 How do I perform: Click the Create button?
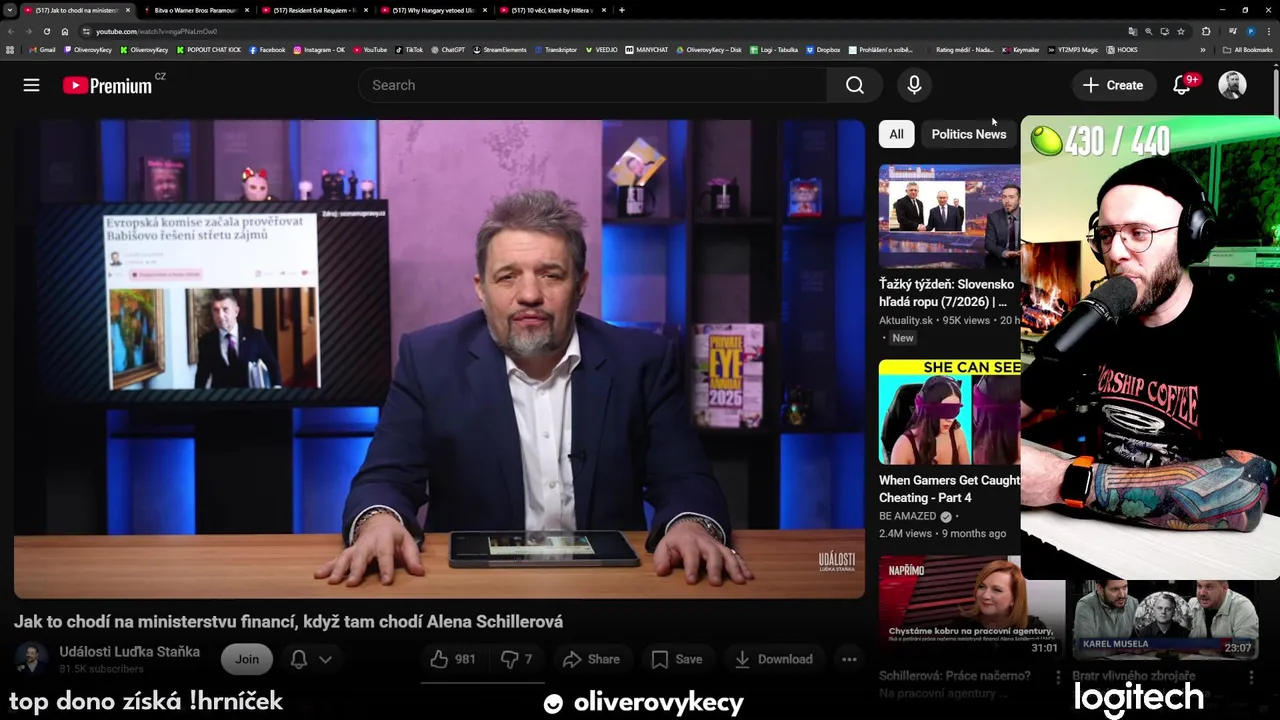coord(1113,85)
